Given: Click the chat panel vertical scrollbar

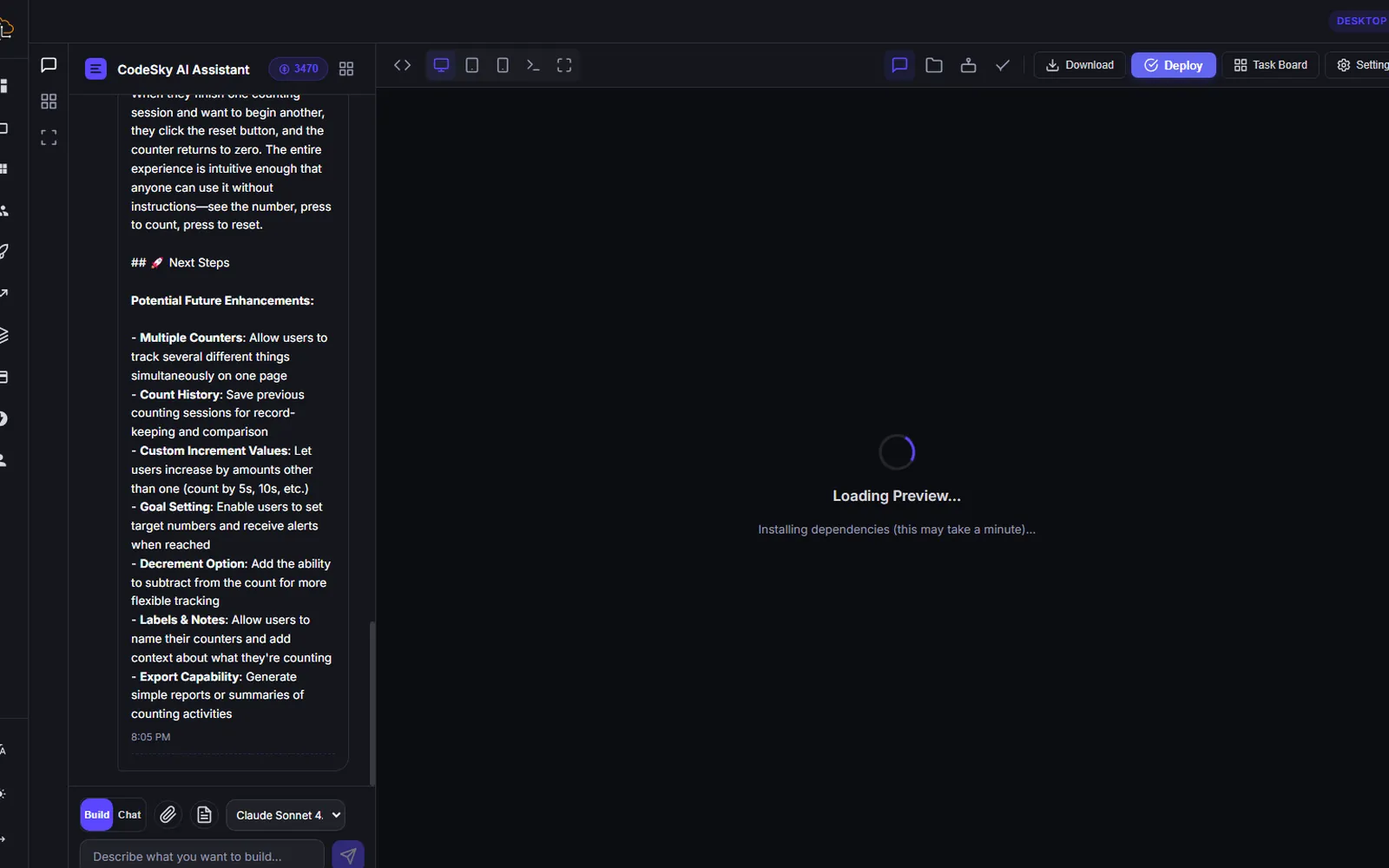Looking at the screenshot, I should click(x=372, y=703).
